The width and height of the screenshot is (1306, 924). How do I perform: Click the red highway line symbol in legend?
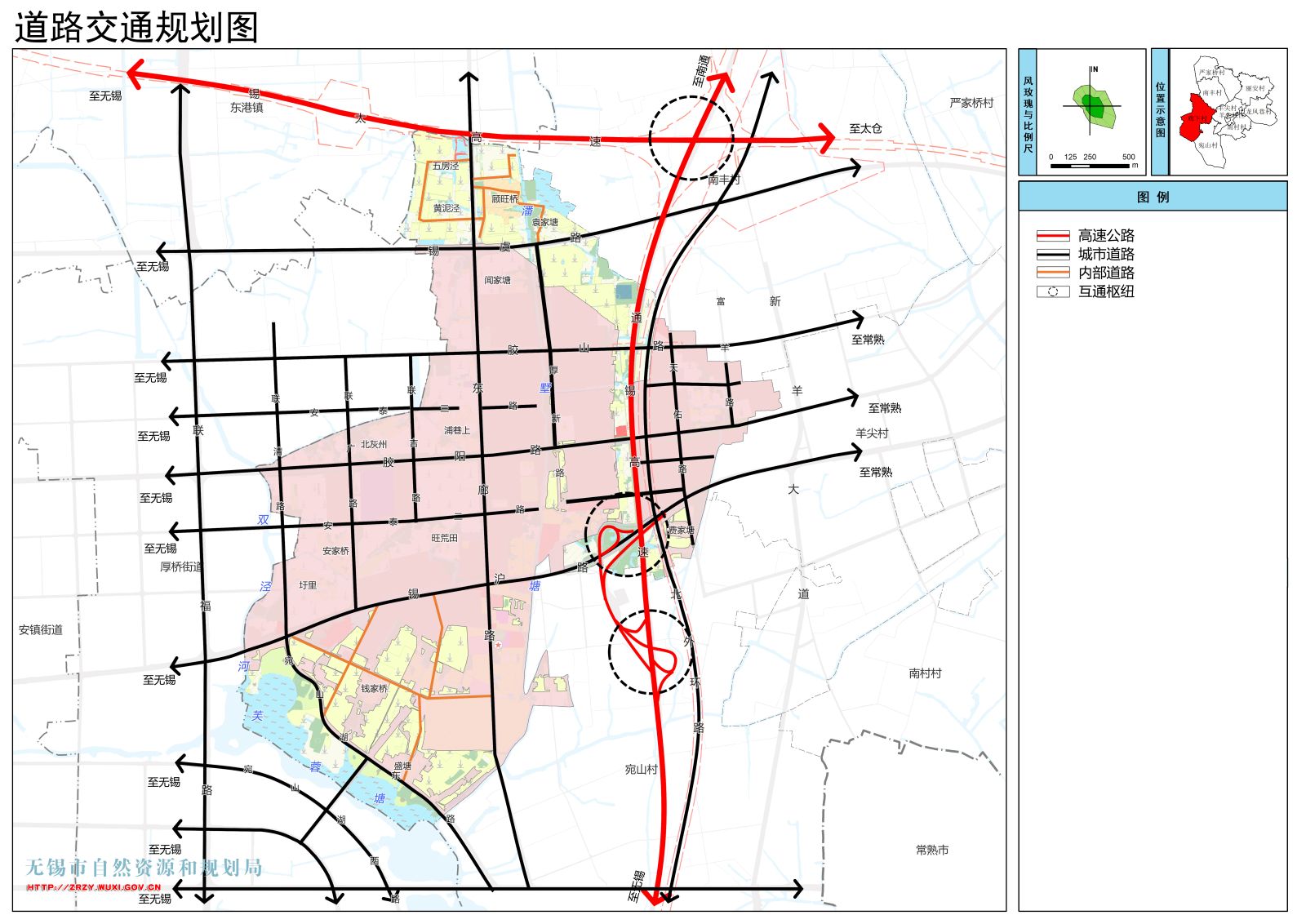click(x=1052, y=236)
